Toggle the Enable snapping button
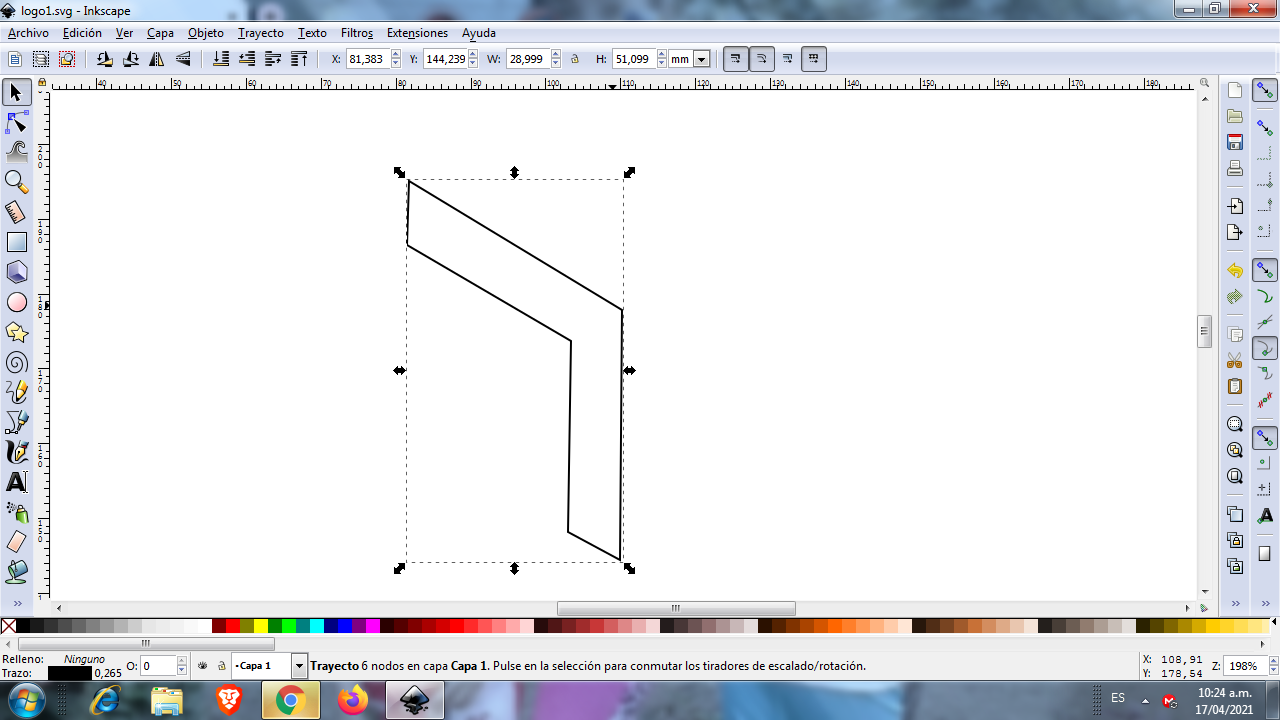1280x720 pixels. [1265, 90]
